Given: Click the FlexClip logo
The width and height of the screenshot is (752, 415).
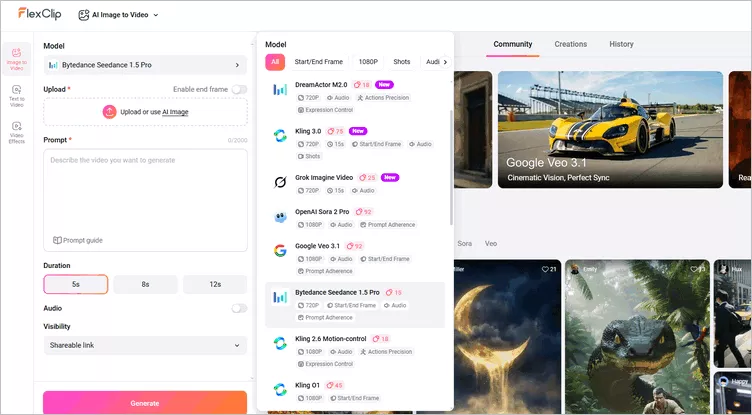Looking at the screenshot, I should (39, 13).
